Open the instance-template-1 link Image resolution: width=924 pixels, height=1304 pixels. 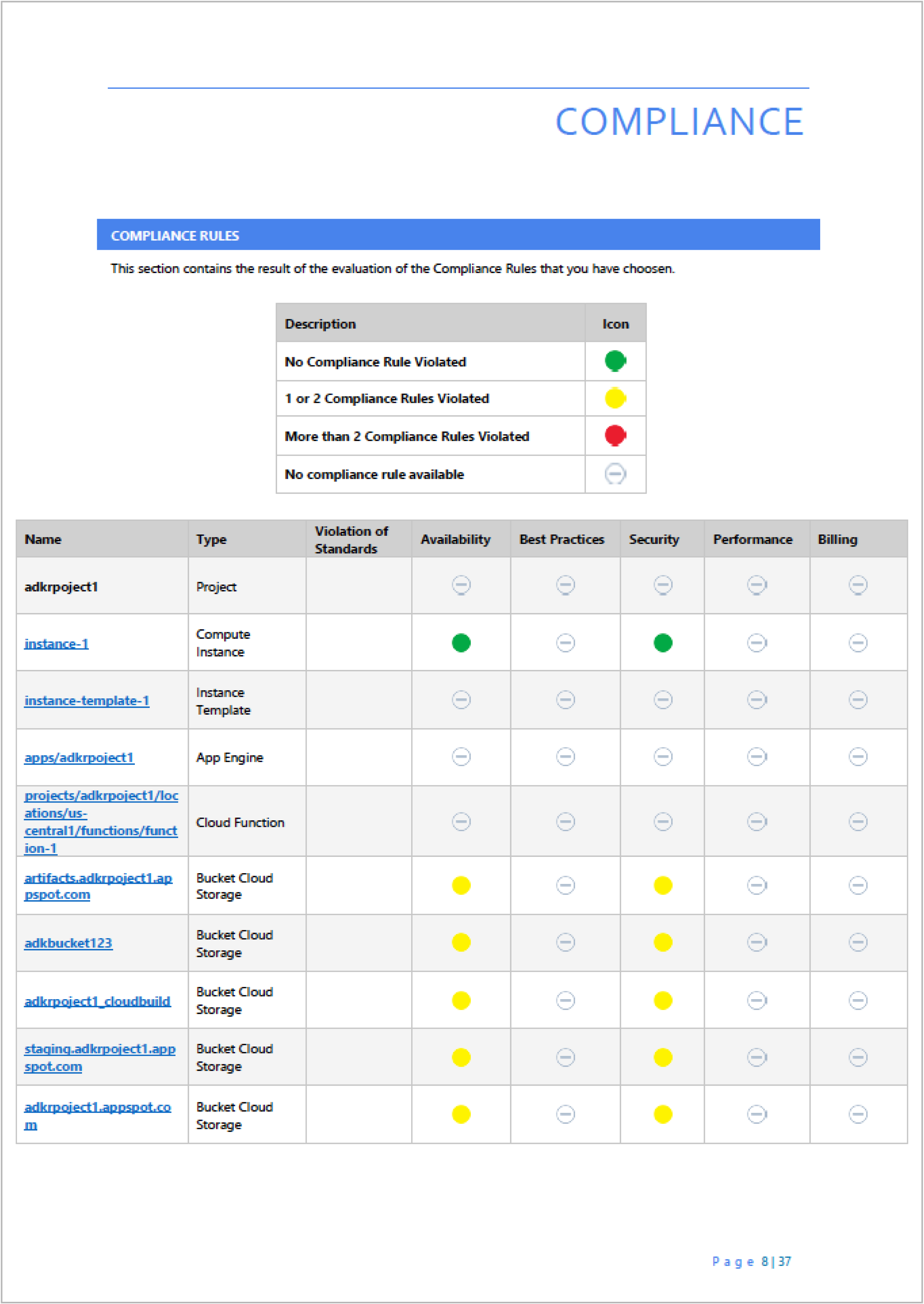point(86,700)
